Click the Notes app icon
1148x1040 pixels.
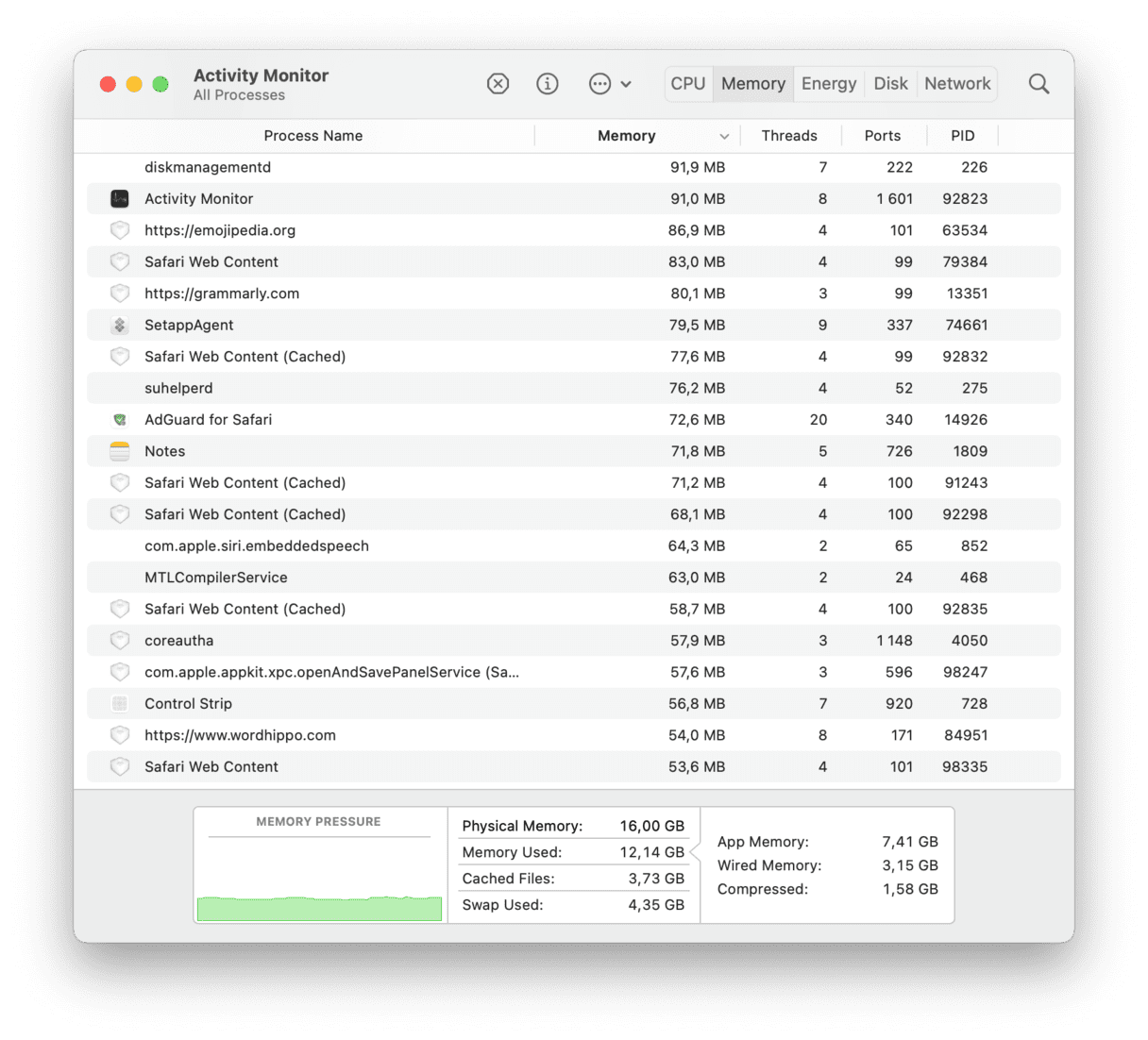(x=120, y=451)
